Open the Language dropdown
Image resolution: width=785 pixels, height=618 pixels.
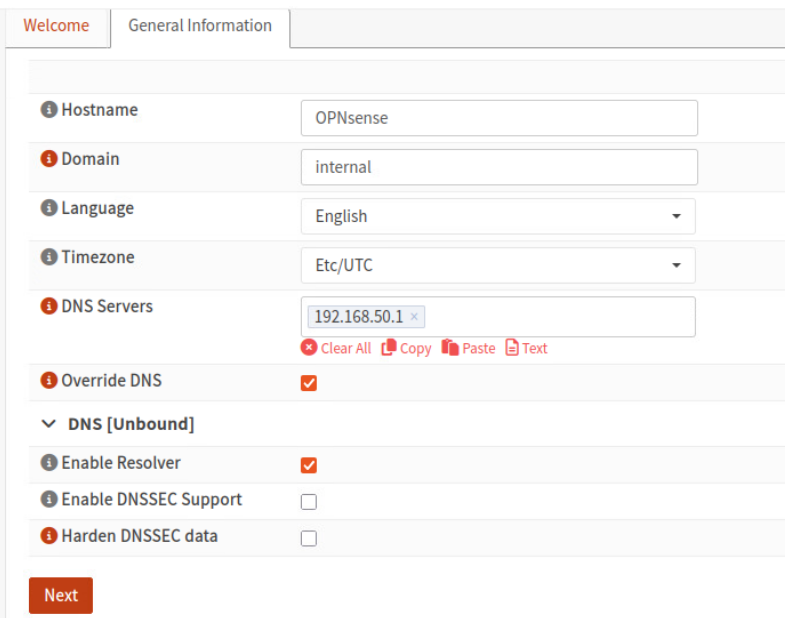pyautogui.click(x=498, y=216)
